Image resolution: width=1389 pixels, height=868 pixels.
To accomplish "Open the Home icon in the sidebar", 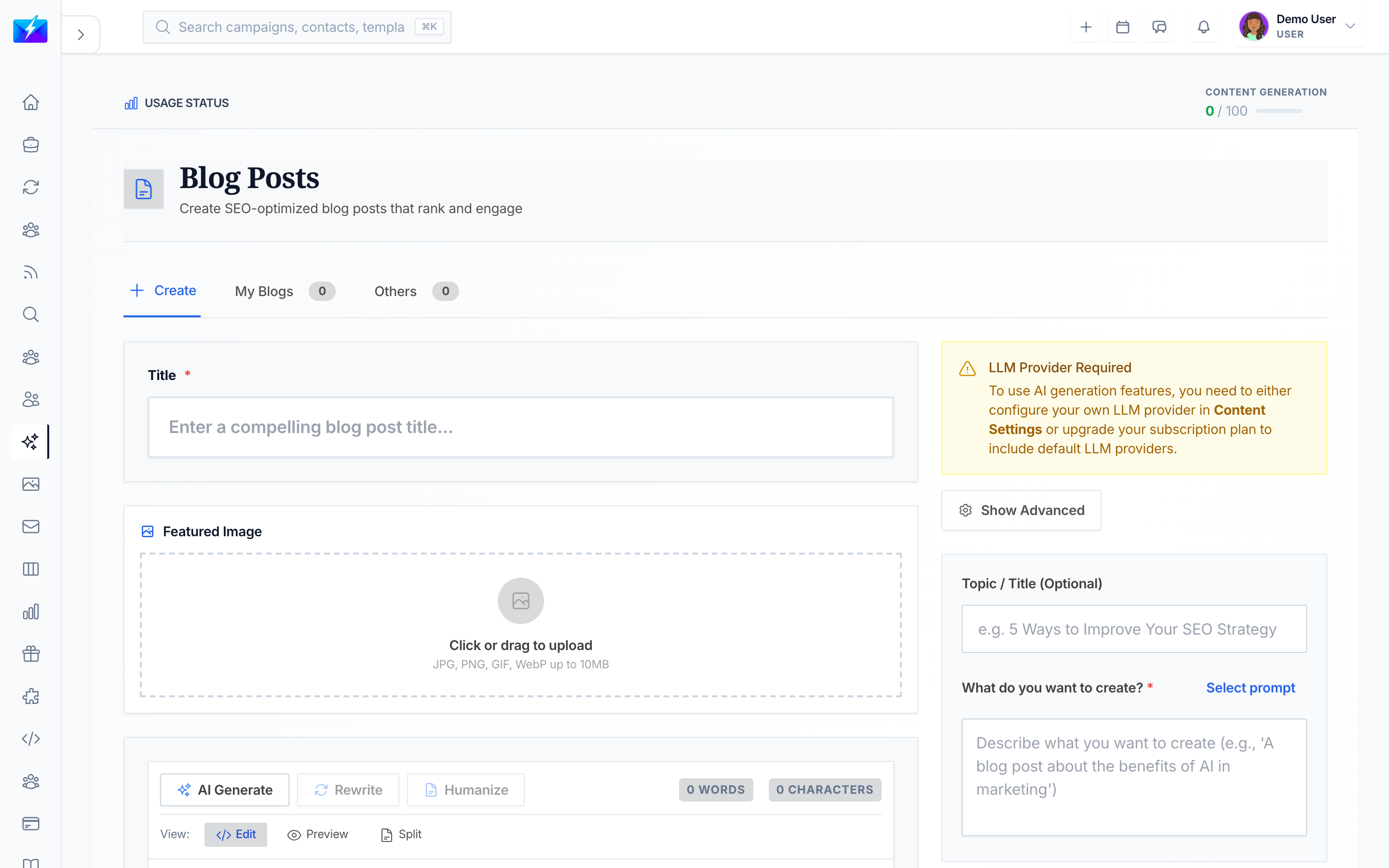I will pos(31,103).
